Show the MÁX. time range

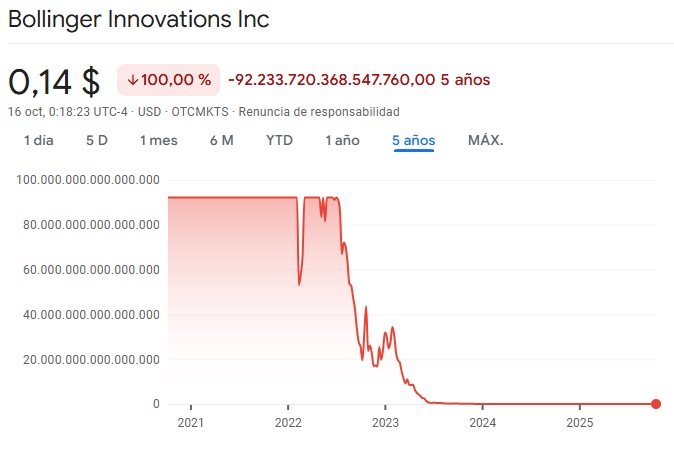(485, 140)
